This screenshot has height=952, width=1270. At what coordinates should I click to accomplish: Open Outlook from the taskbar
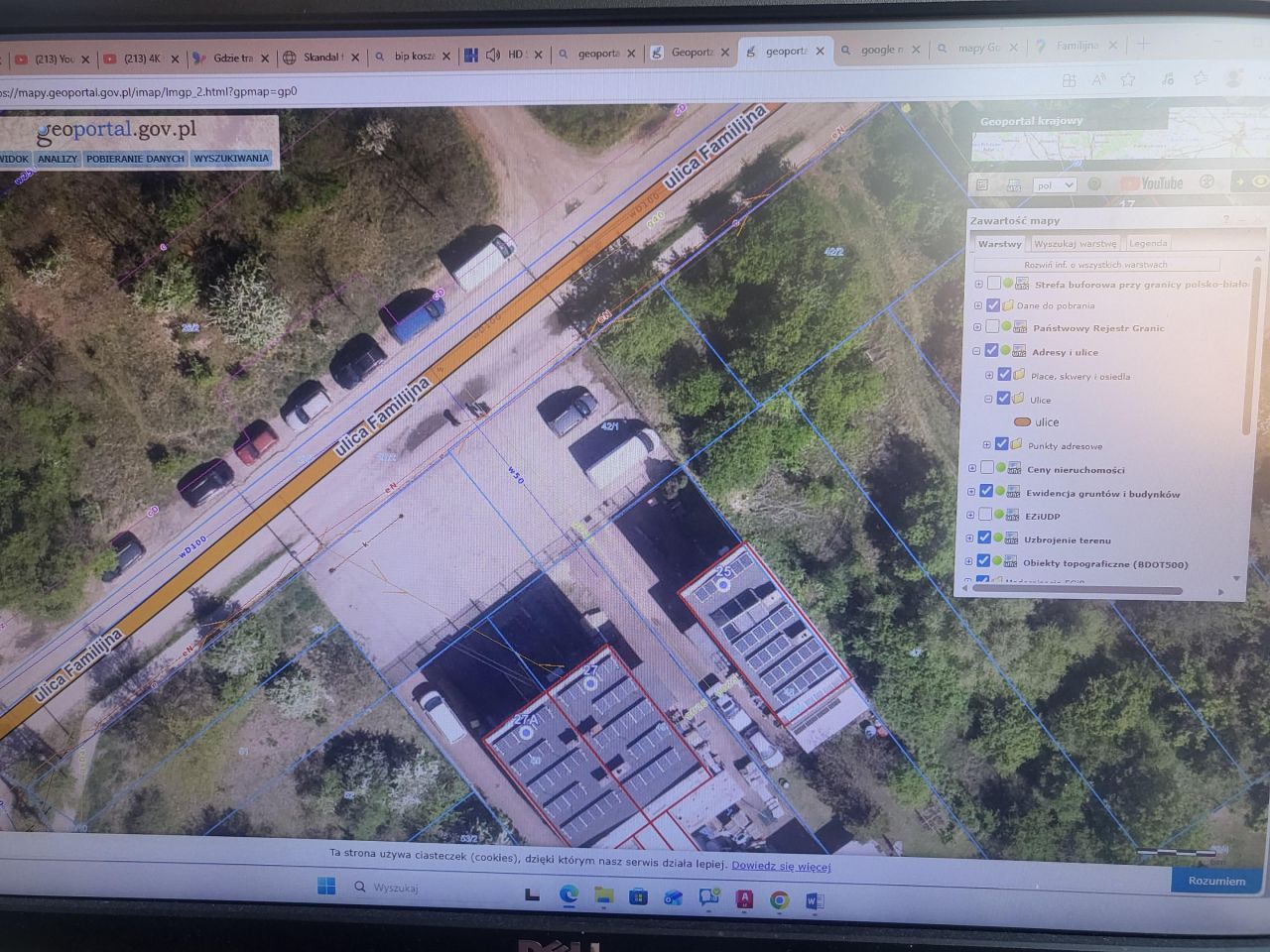(x=674, y=898)
